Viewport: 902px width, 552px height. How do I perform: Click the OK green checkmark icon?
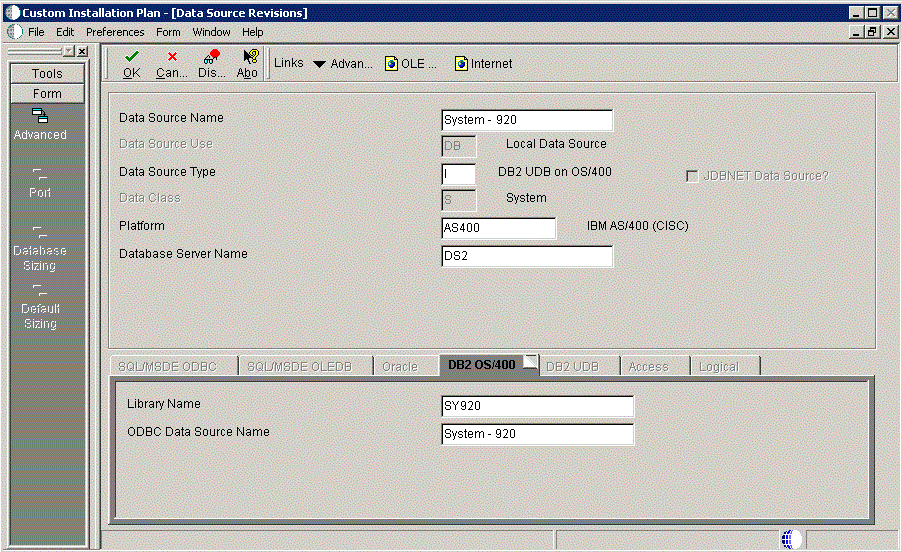point(132,56)
